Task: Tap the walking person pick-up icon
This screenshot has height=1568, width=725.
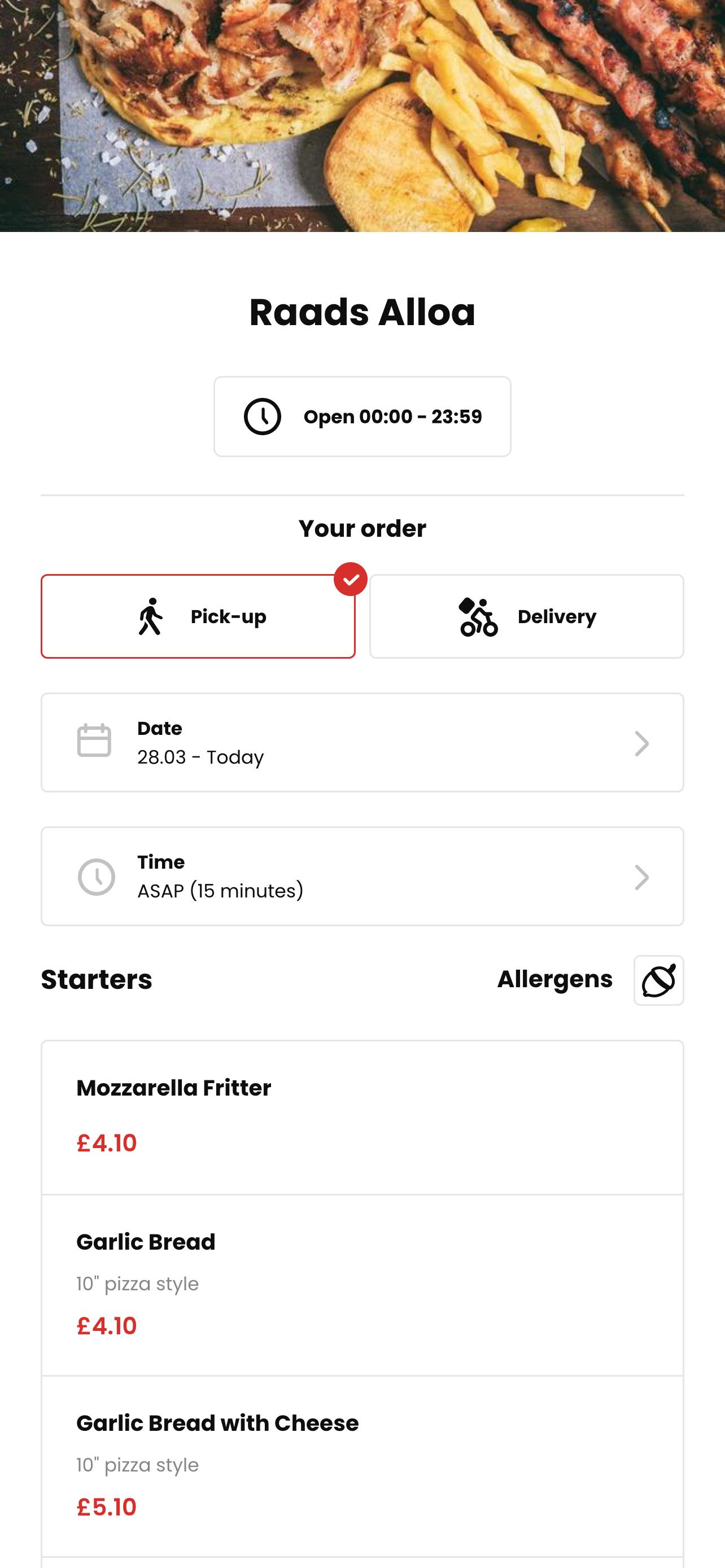Action: pos(150,616)
